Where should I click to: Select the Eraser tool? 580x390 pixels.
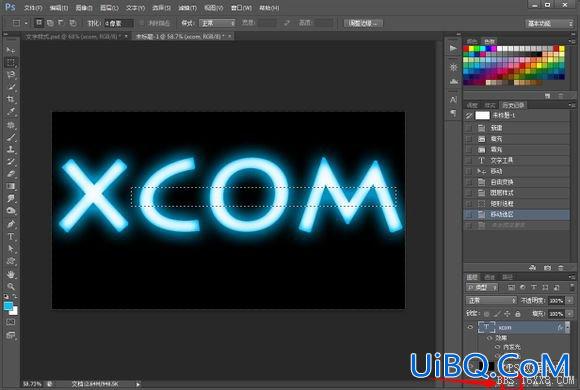pos(11,174)
